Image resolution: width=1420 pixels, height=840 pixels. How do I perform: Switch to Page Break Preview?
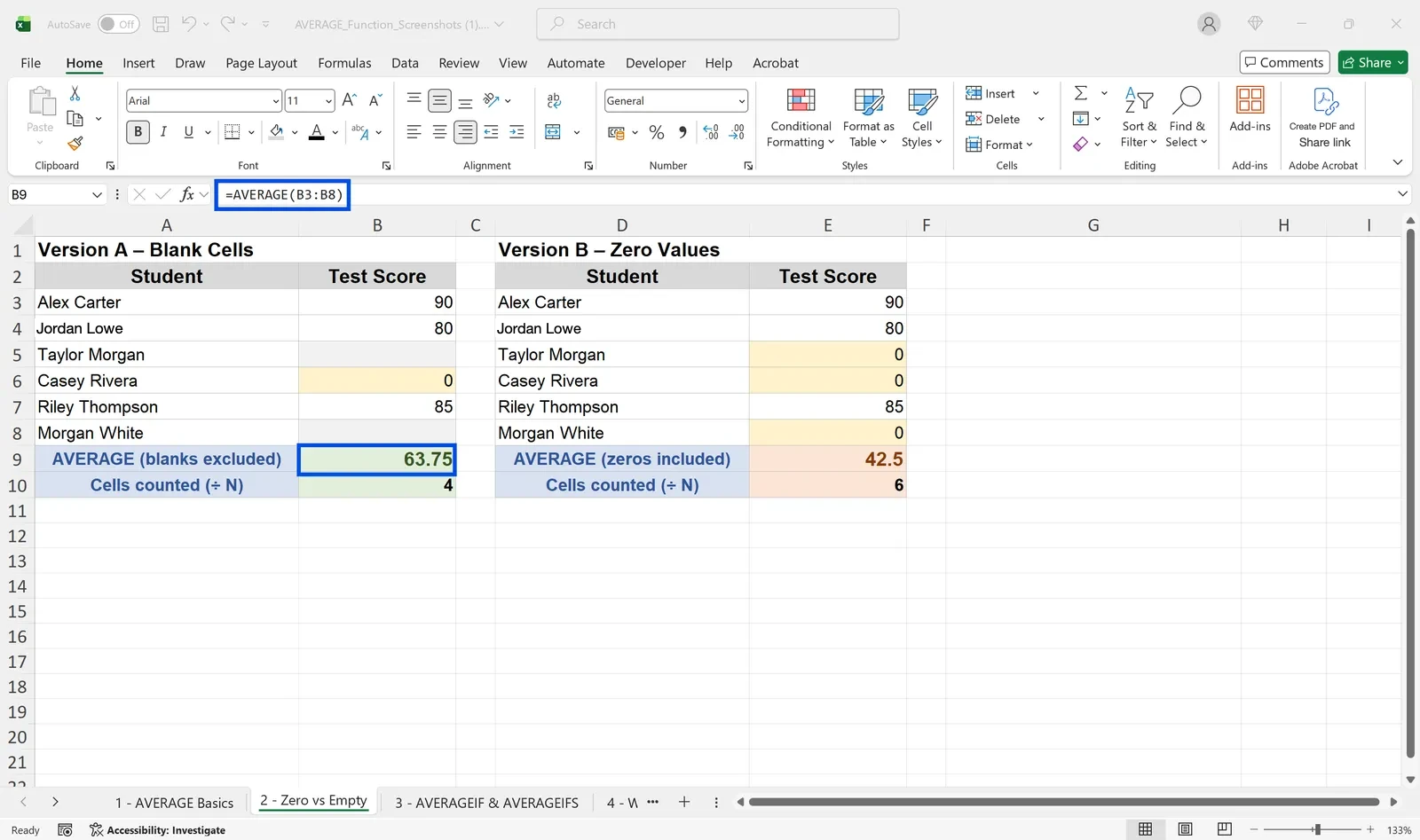[1225, 829]
